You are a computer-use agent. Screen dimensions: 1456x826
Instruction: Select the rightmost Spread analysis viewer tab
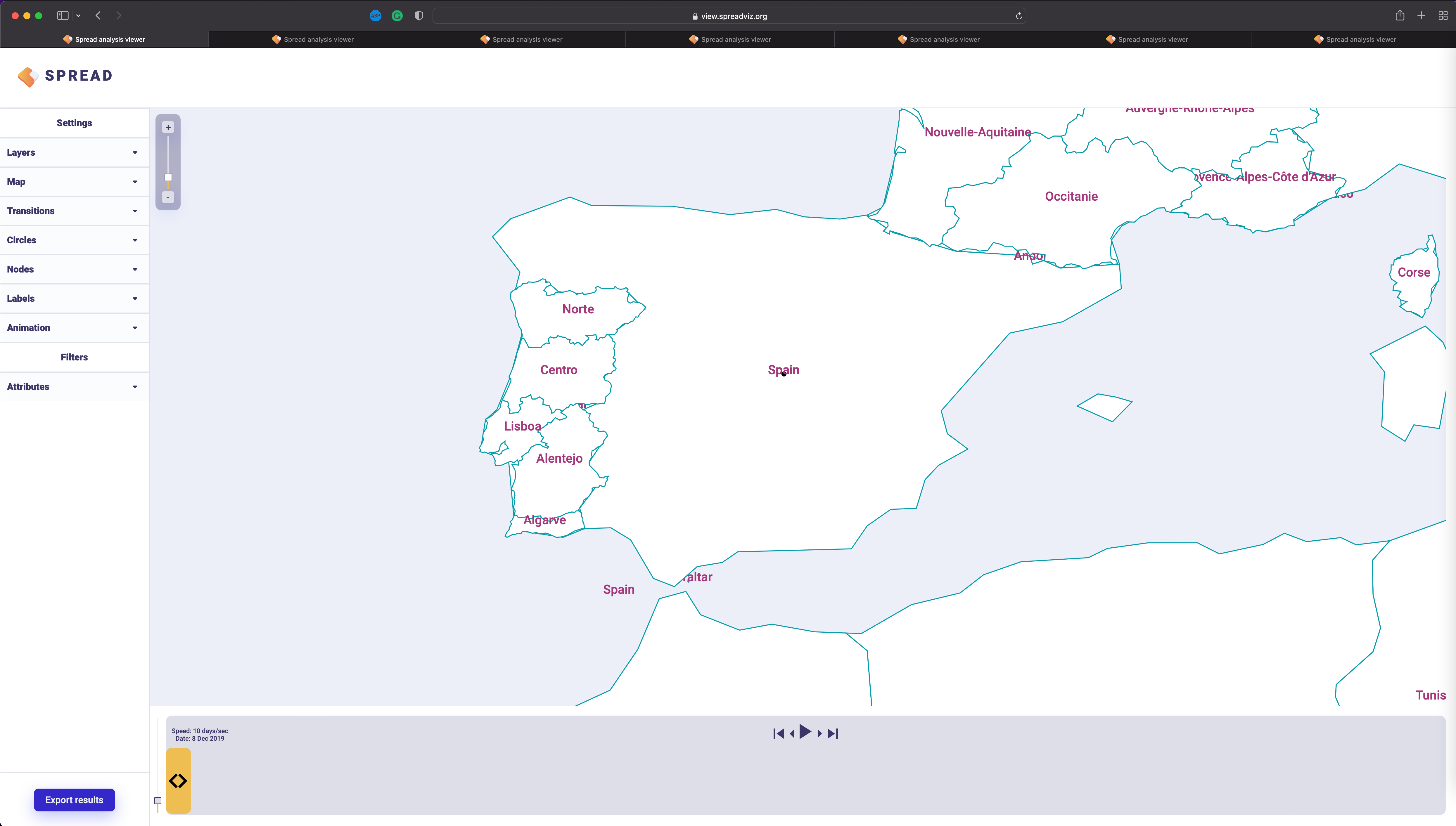pyautogui.click(x=1355, y=39)
